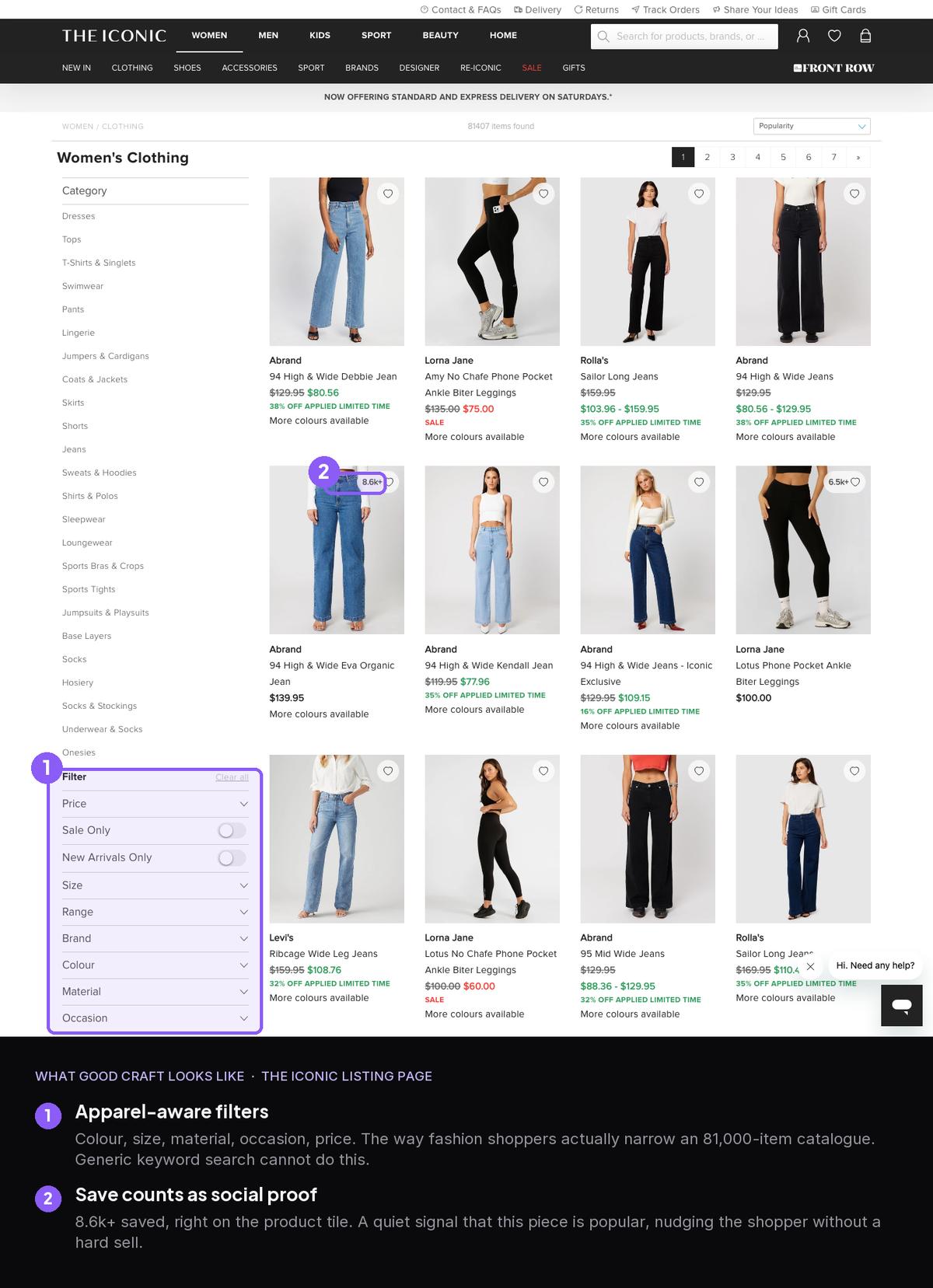Save Amy No Chafe Phone Pocket leggings to wishlist

coord(543,194)
